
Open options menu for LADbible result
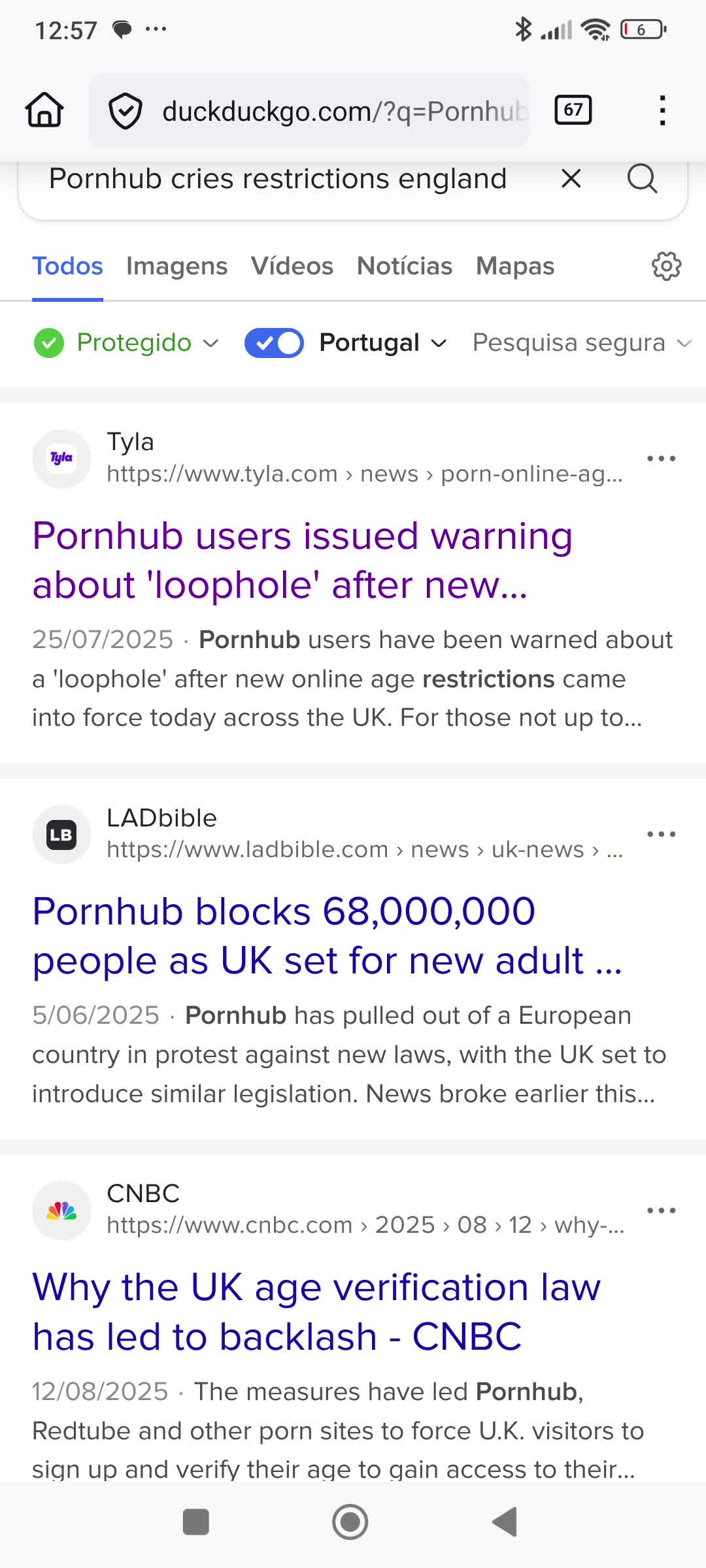tap(661, 834)
